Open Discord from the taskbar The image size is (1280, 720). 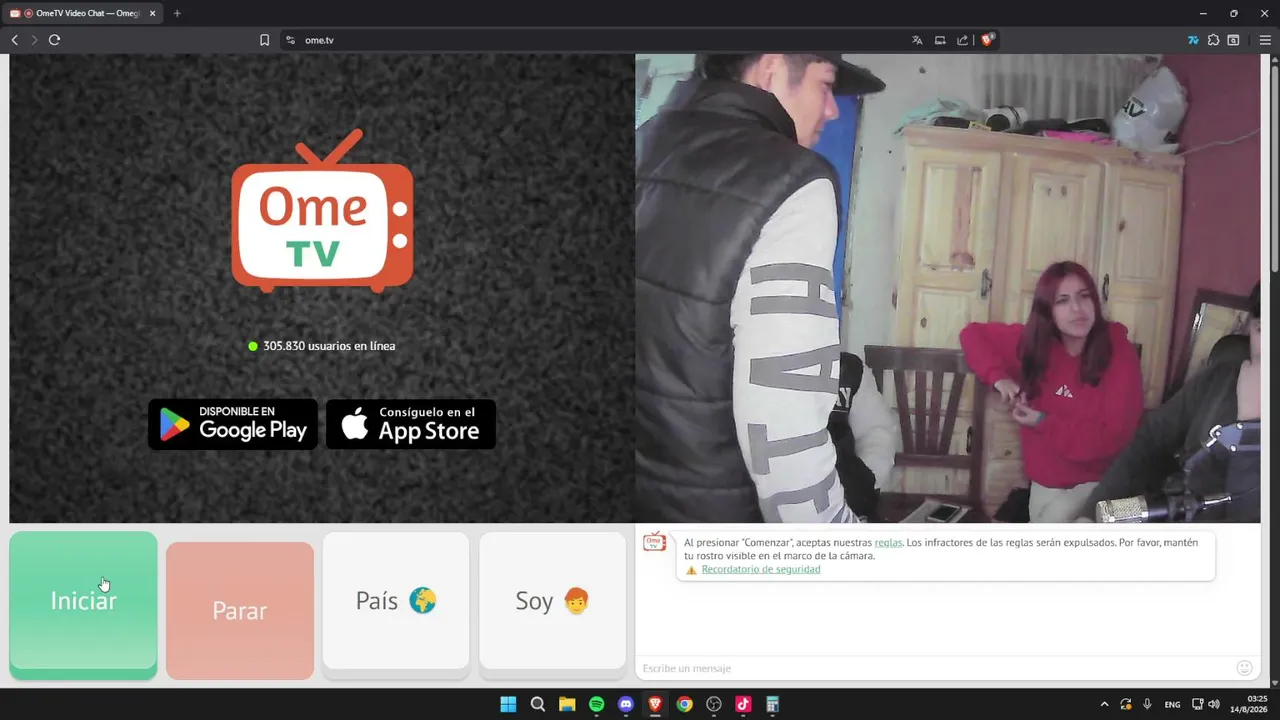(x=626, y=704)
